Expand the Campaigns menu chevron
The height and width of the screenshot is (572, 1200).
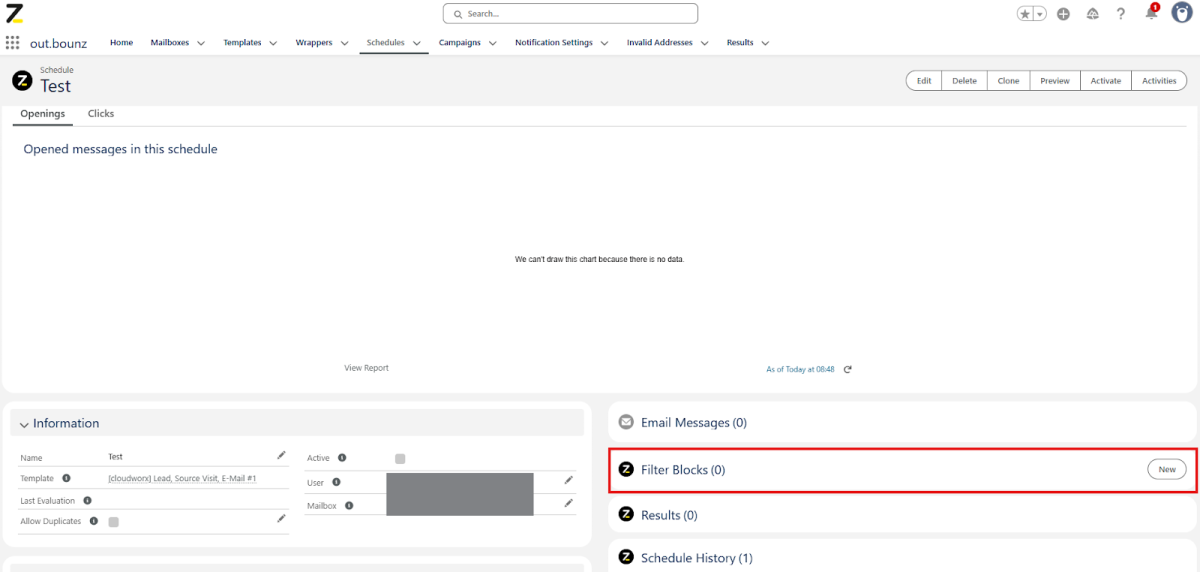[x=493, y=43]
